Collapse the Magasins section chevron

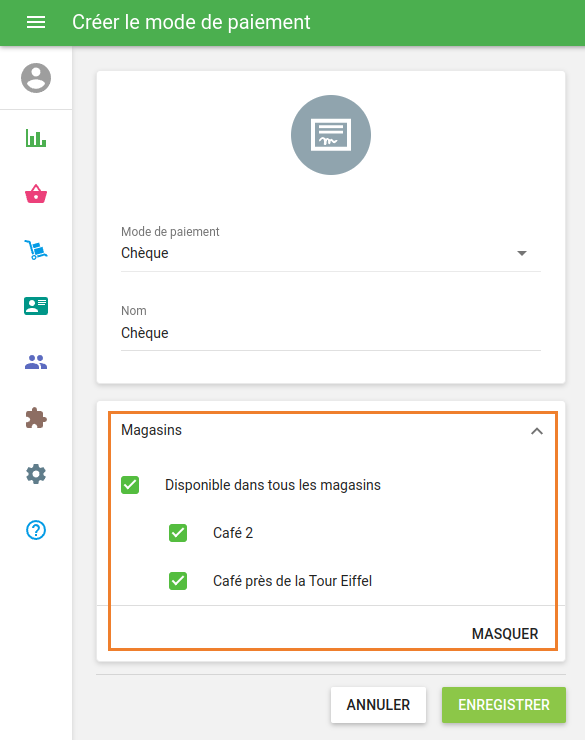pyautogui.click(x=537, y=431)
